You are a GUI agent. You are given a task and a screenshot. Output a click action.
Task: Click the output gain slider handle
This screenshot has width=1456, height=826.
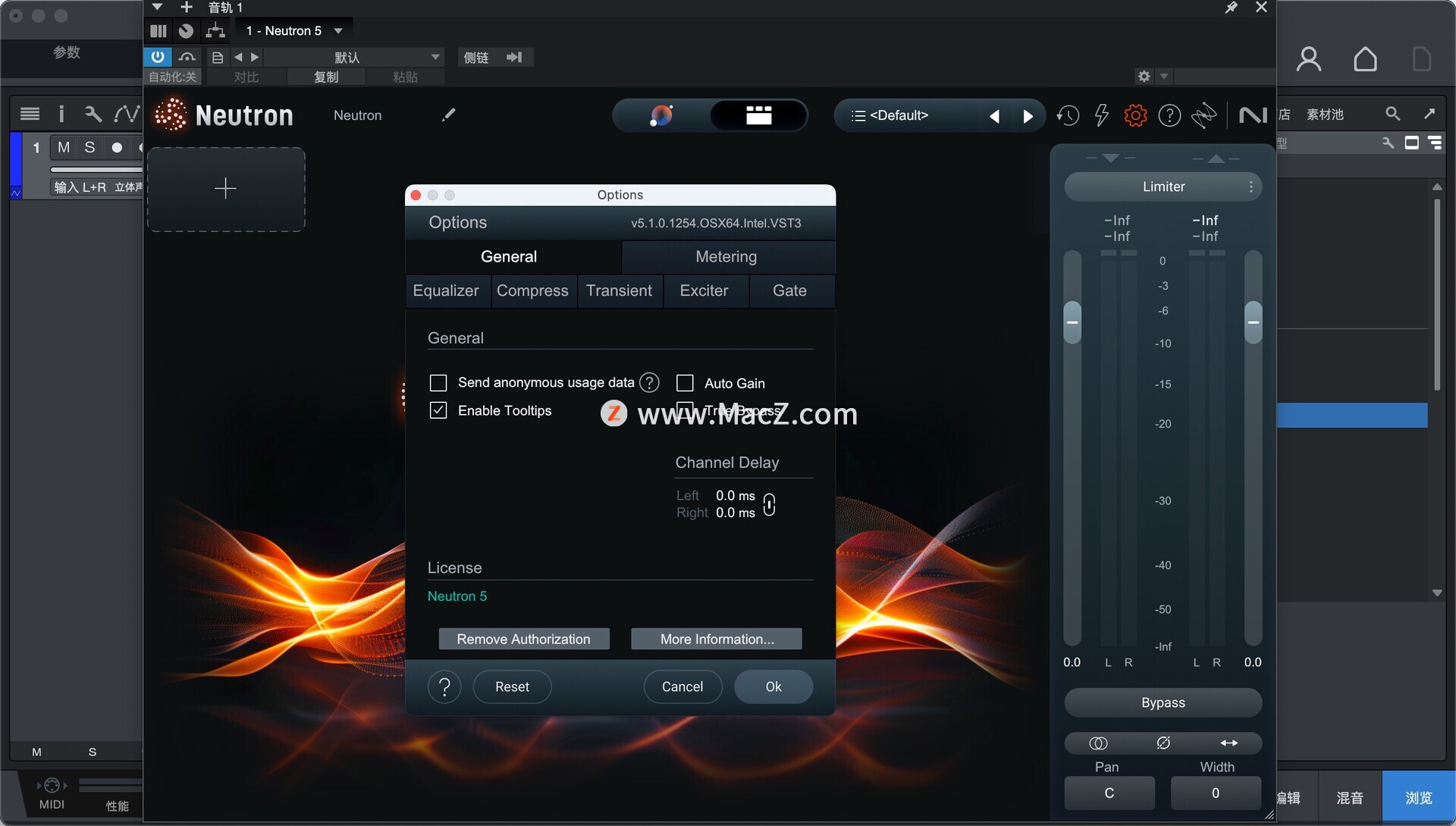tap(1254, 322)
